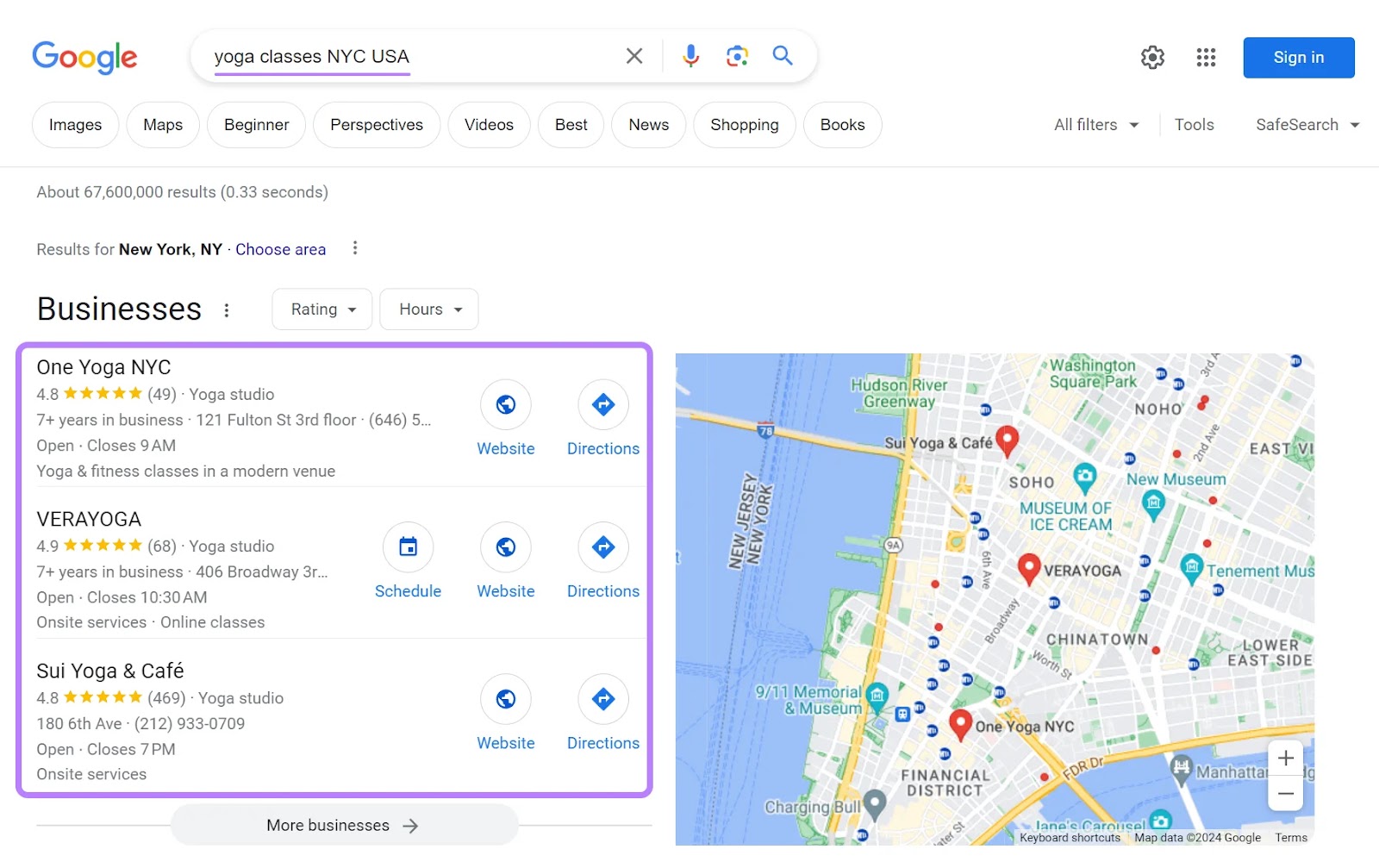Click the Sign in button

tap(1298, 57)
